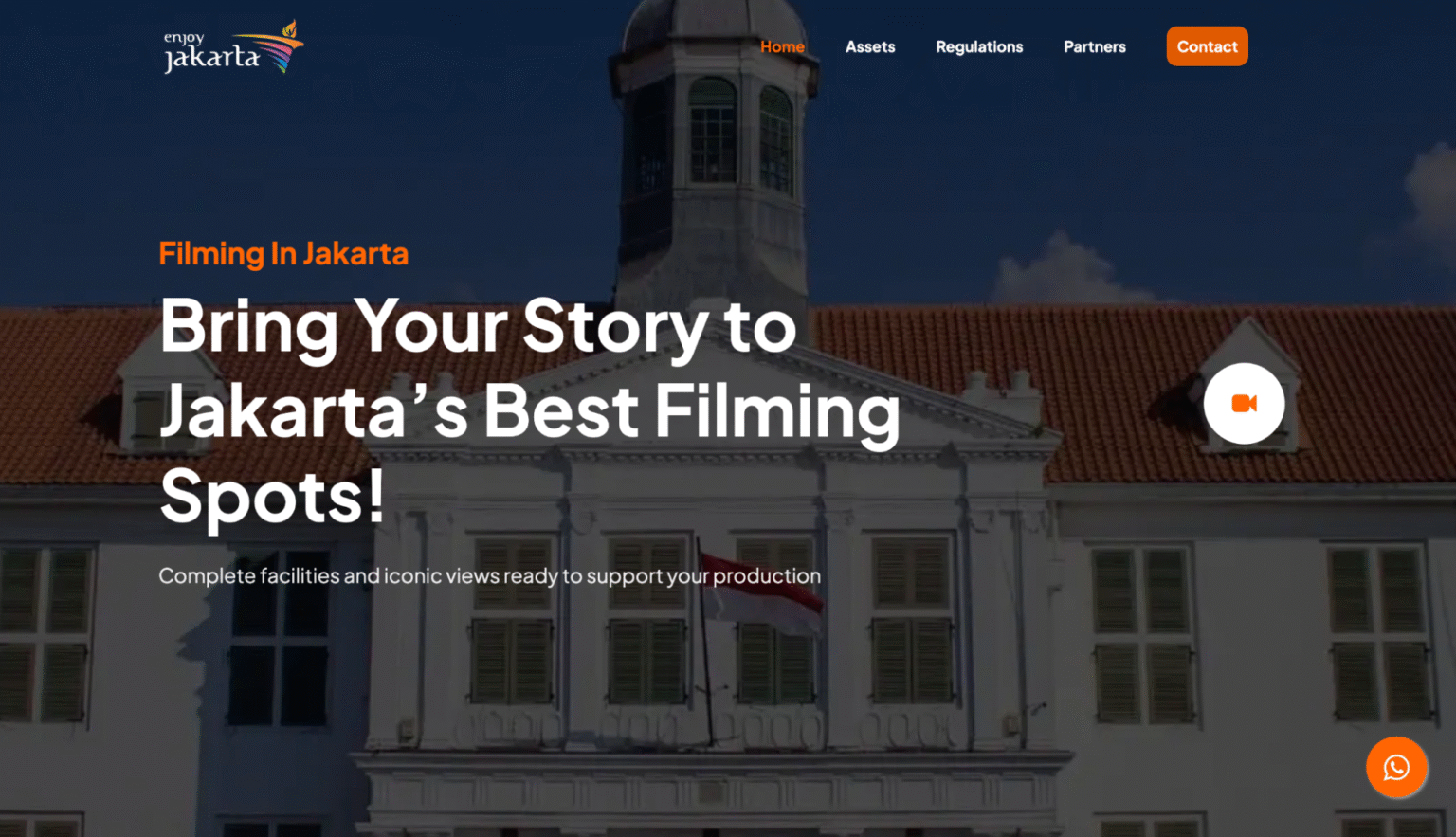The image size is (1456, 837).
Task: Click the orange Contact button
Action: click(1207, 46)
